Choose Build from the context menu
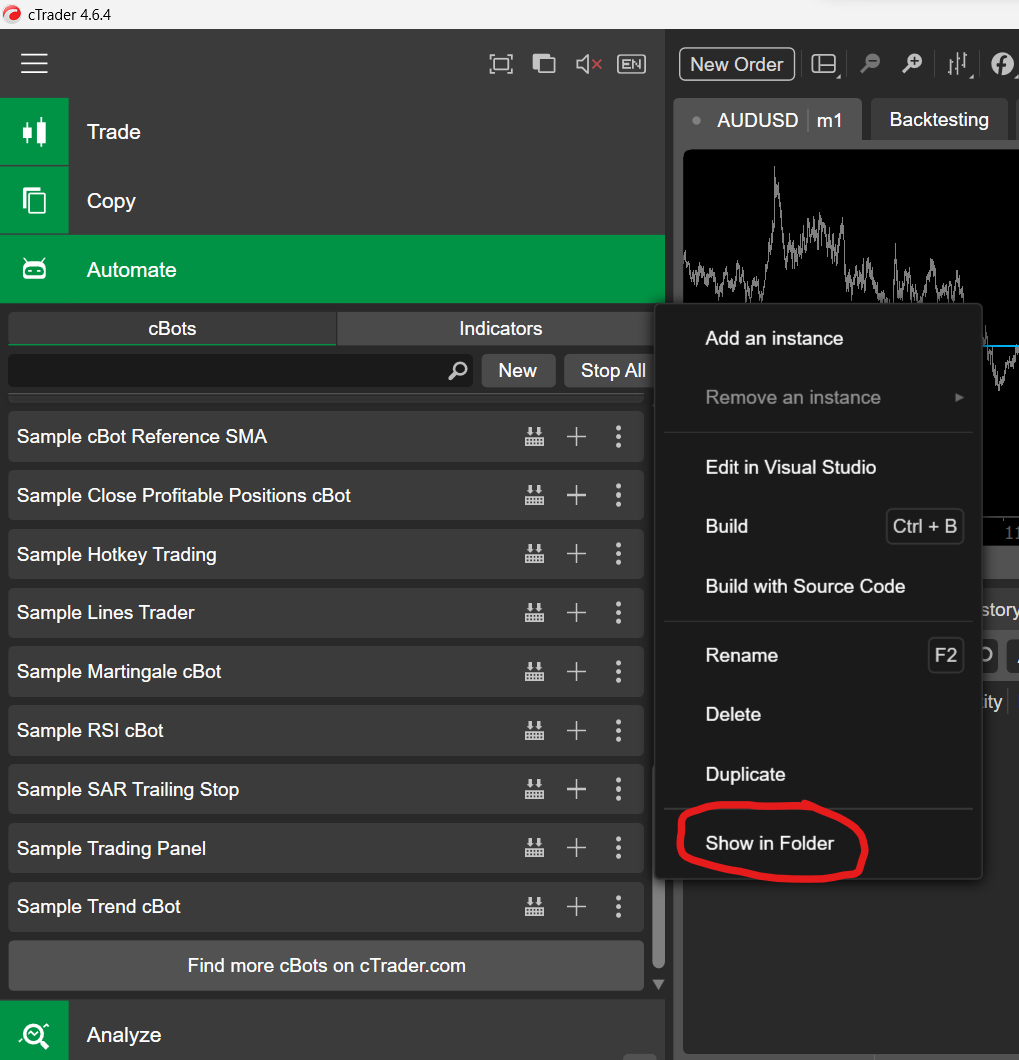This screenshot has width=1019, height=1060. tap(818, 526)
